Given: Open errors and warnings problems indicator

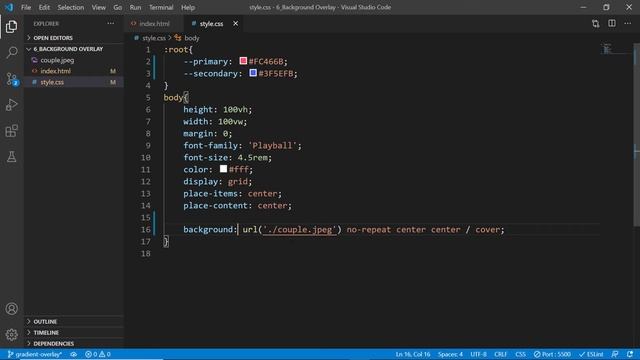Looking at the screenshot, I should tap(98, 354).
